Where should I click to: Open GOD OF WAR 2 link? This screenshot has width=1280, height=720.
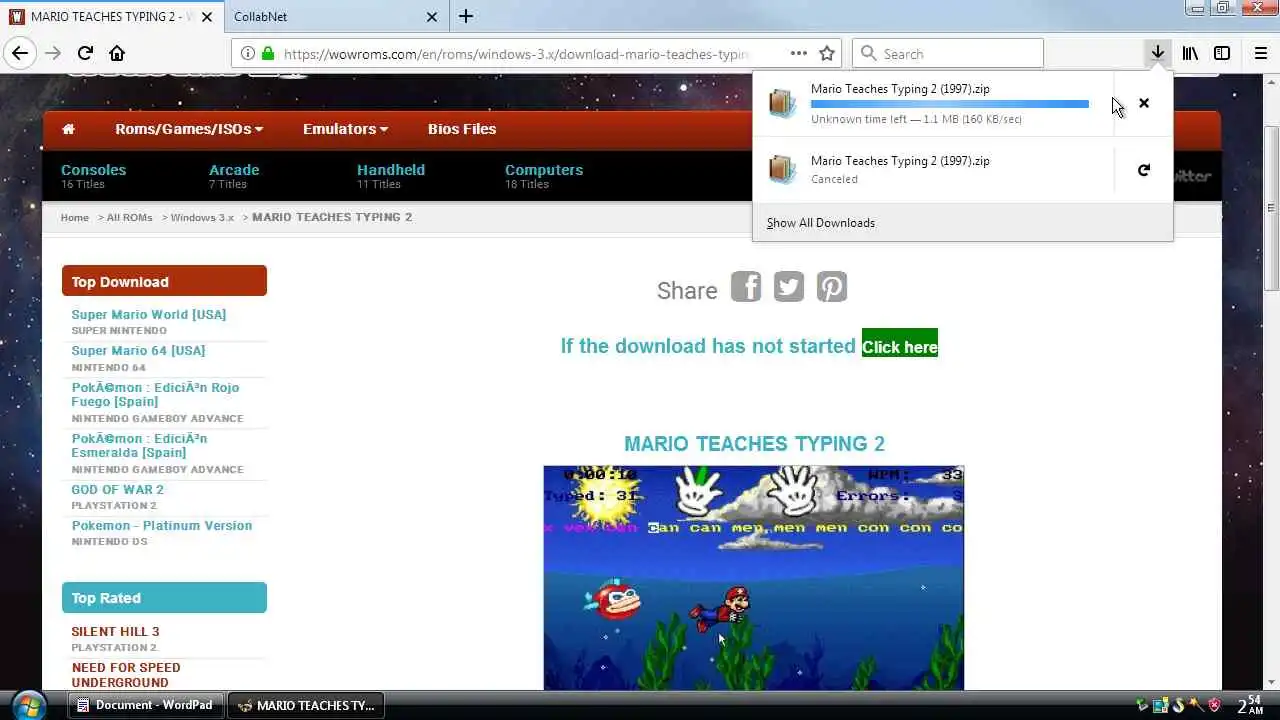117,489
